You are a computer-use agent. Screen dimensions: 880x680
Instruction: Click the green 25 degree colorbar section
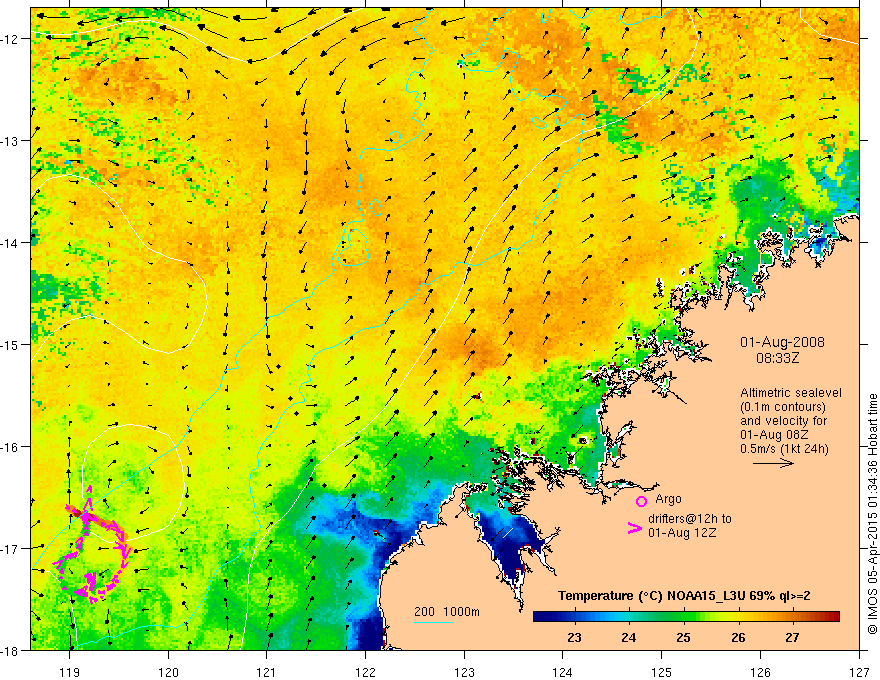[682, 617]
